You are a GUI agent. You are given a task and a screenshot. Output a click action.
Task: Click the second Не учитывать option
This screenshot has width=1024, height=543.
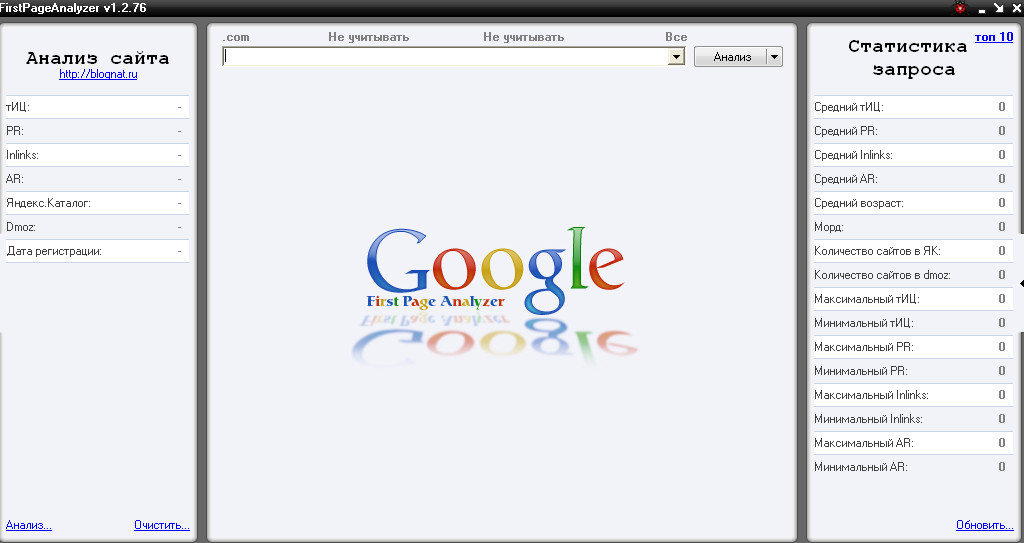point(523,37)
